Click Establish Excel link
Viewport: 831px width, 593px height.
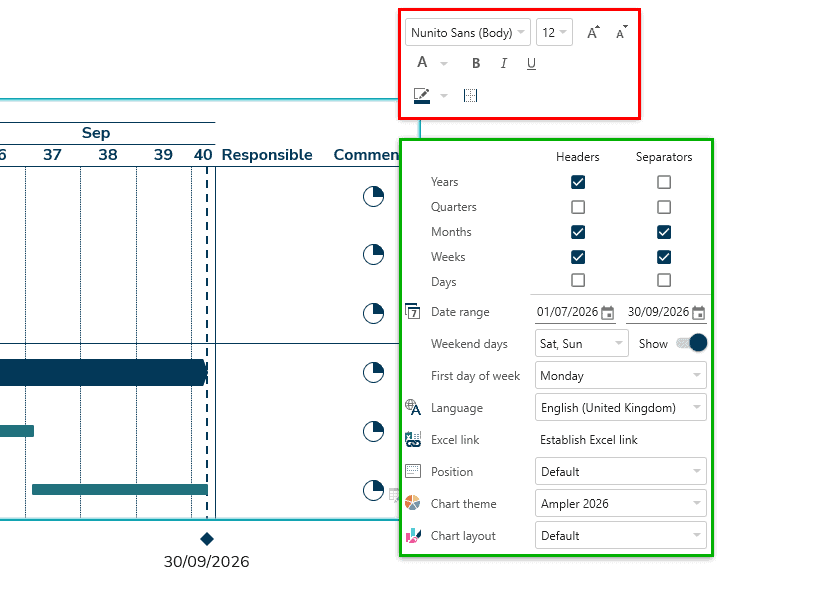[x=589, y=439]
